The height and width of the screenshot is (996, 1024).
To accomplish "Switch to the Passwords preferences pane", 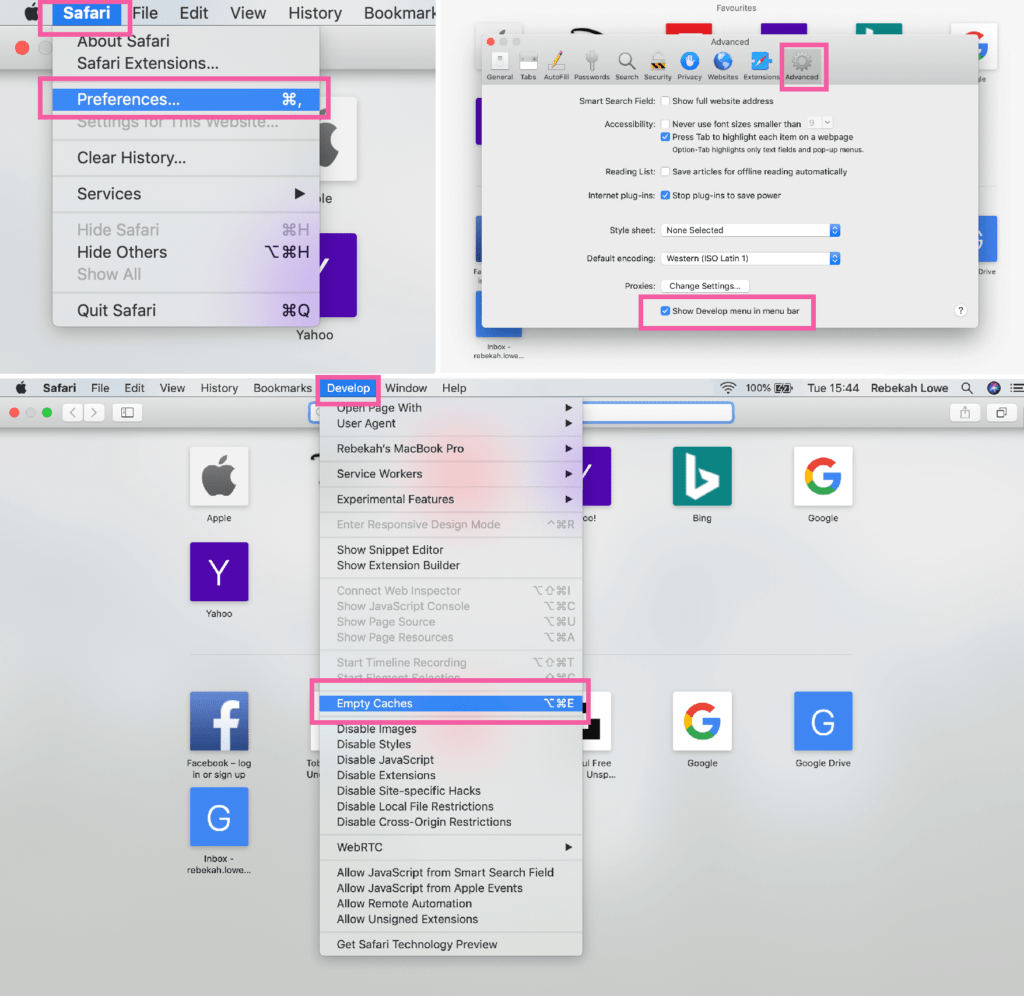I will pos(591,64).
